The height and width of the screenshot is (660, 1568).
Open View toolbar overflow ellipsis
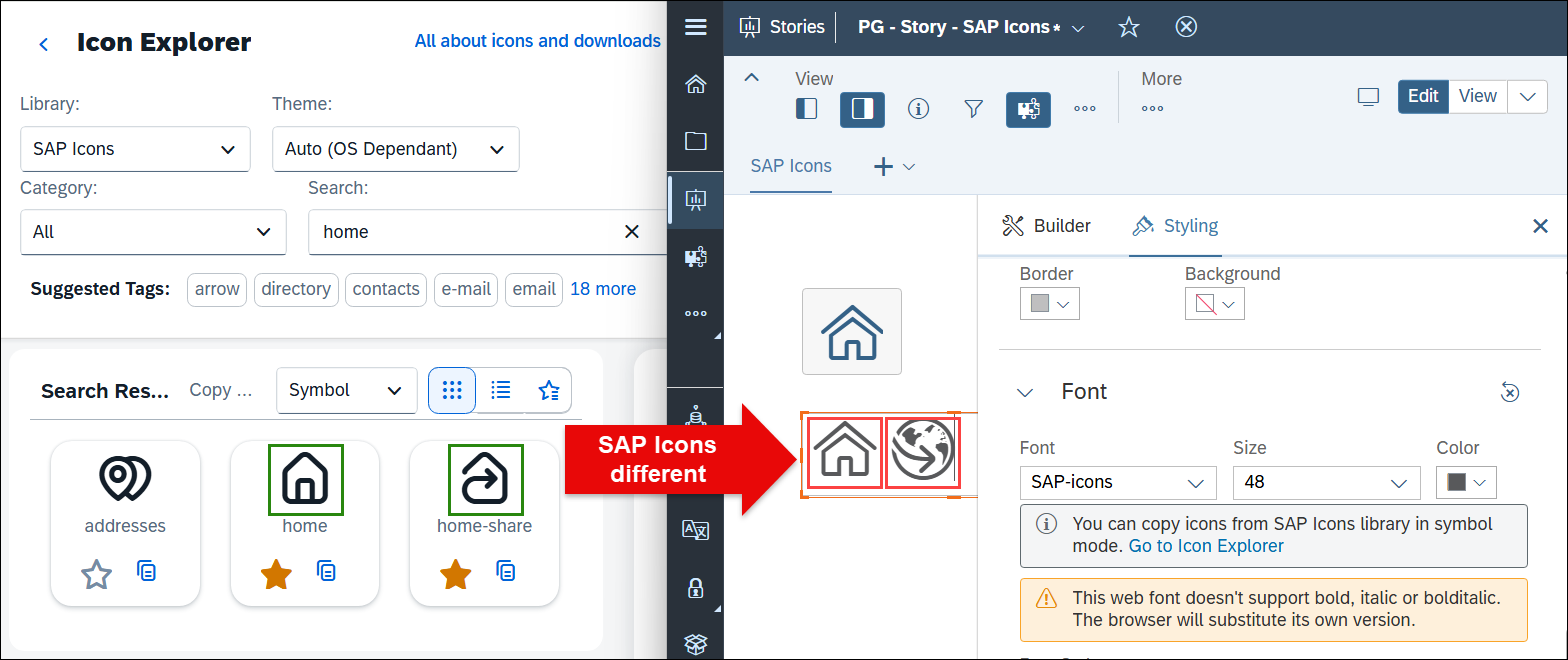pos(1084,109)
